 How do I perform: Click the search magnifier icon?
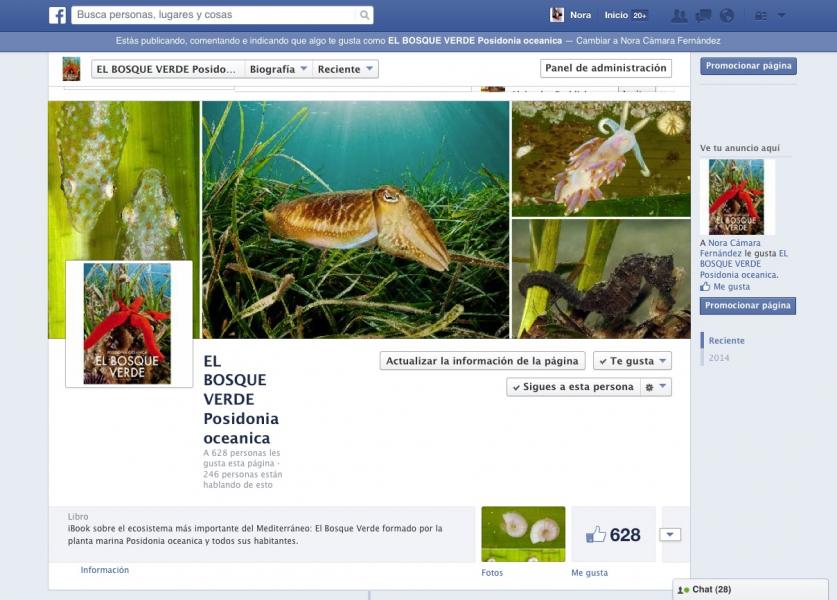[365, 15]
